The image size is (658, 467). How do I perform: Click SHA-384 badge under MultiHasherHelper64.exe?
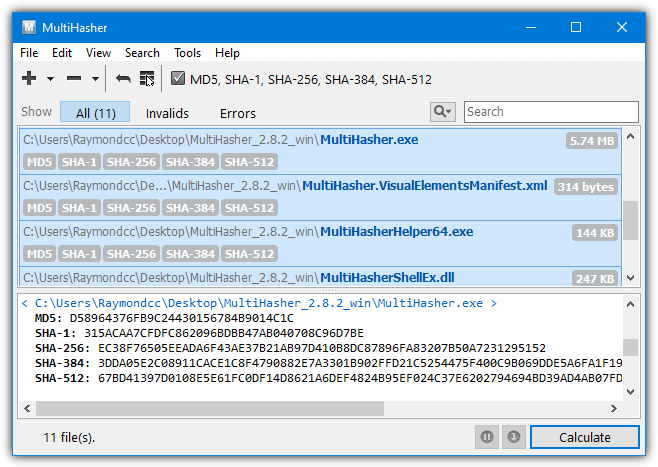[x=191, y=254]
